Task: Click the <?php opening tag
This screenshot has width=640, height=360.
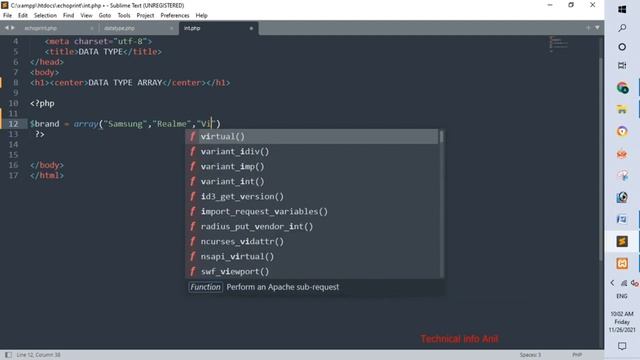Action: click(x=42, y=103)
